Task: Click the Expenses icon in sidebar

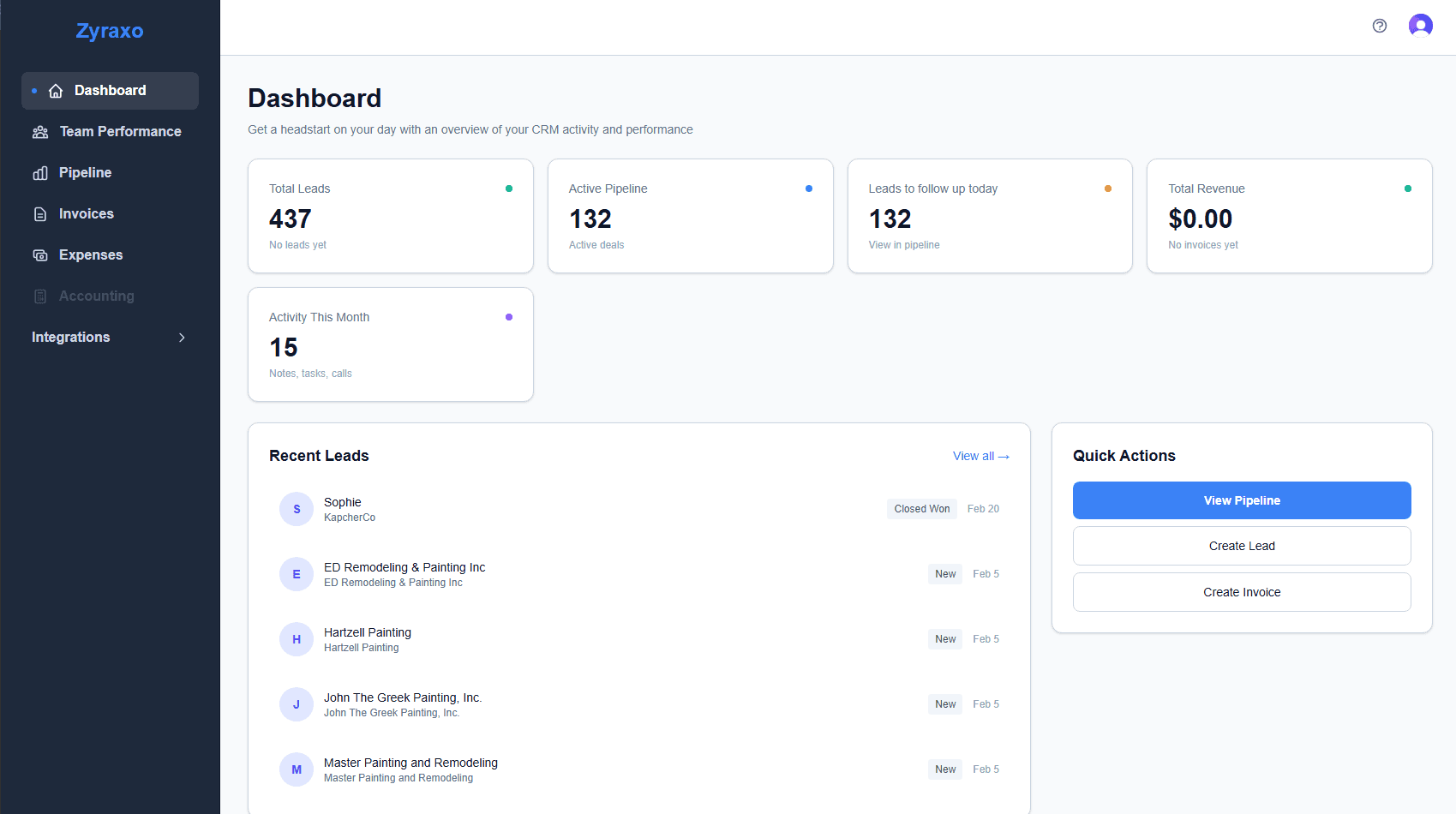Action: pyautogui.click(x=40, y=255)
